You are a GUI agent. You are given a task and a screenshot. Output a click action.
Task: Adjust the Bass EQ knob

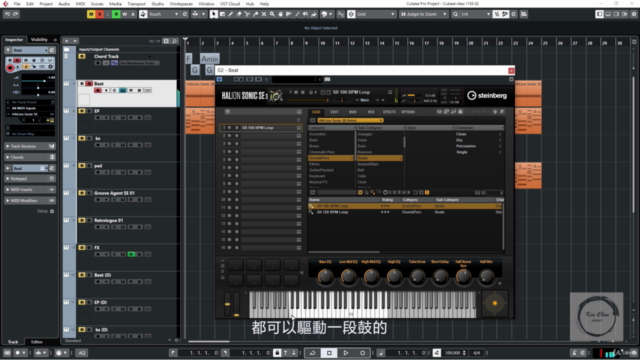pos(325,276)
